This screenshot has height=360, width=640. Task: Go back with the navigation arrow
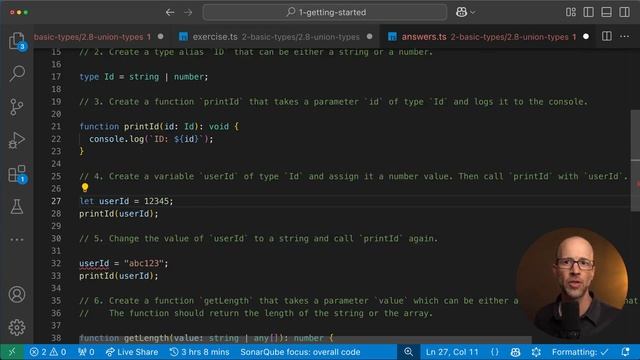click(x=170, y=12)
